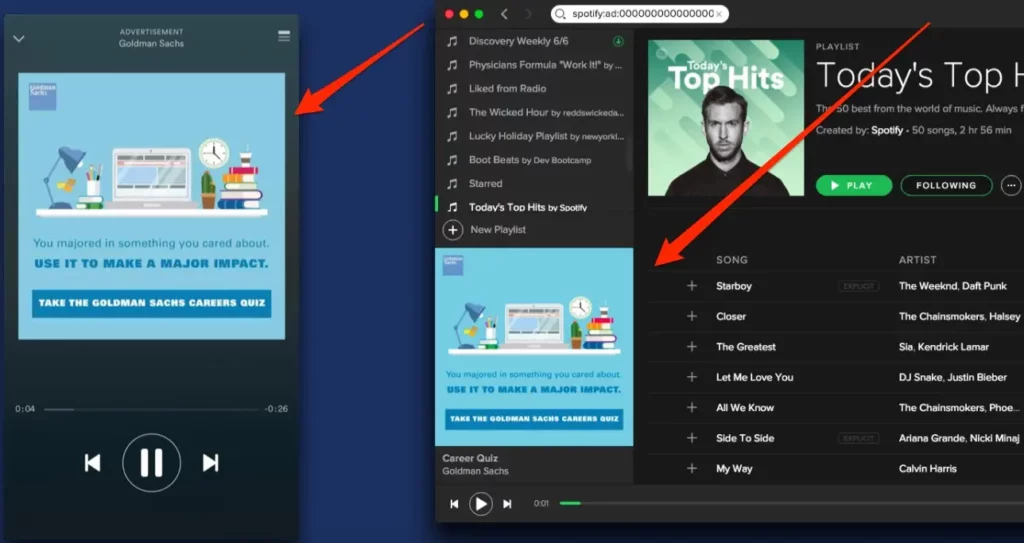Go to previous track in mobile player
This screenshot has height=543, width=1024.
[x=92, y=462]
